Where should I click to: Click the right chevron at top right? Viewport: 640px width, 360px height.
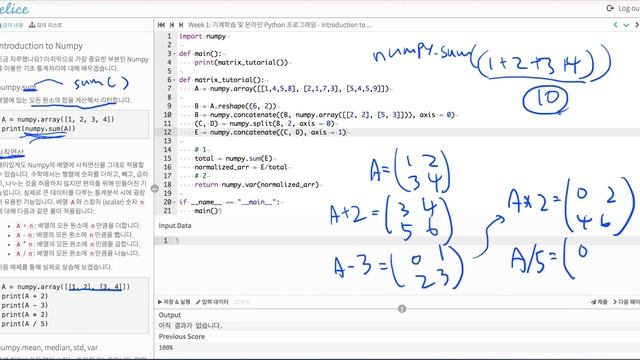pos(636,25)
